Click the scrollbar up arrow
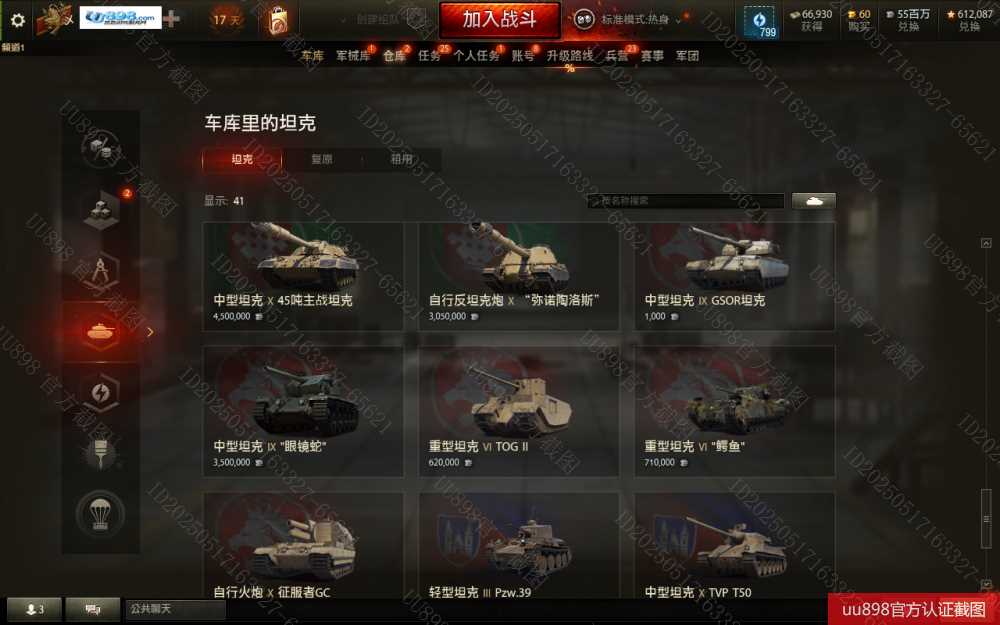Screen dimensions: 1000x625 click(986, 243)
